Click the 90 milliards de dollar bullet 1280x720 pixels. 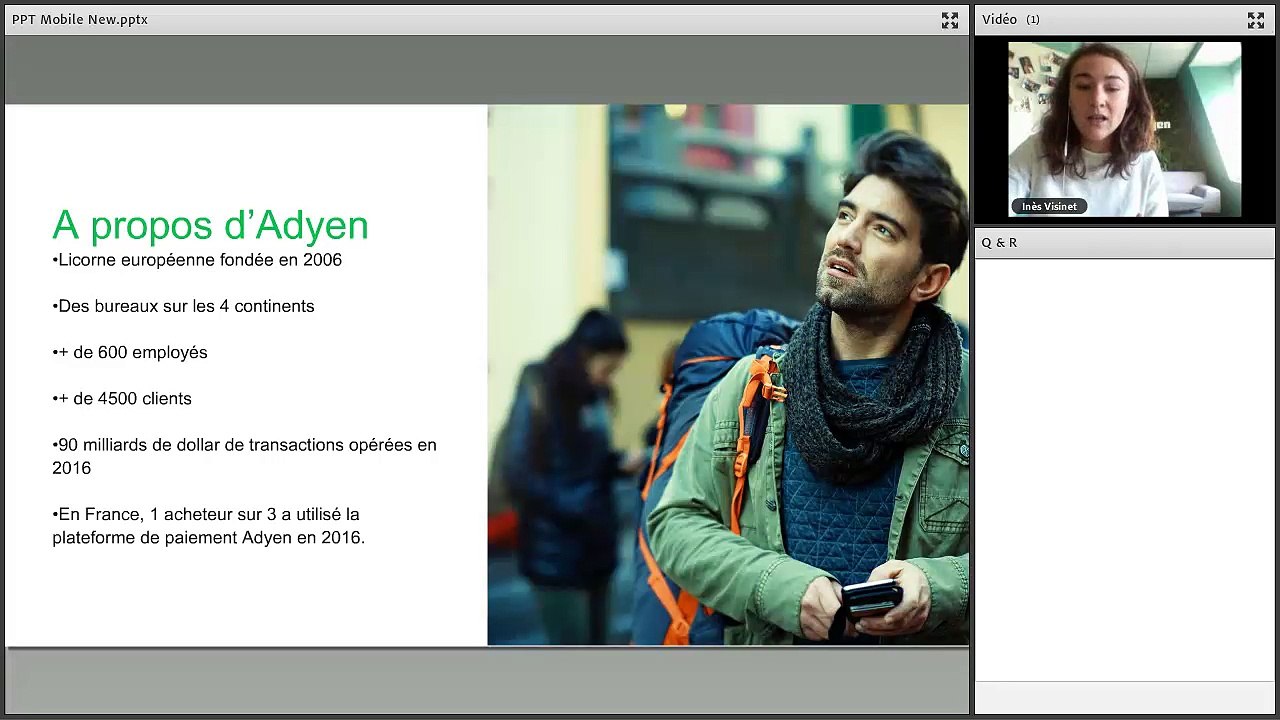tap(244, 456)
